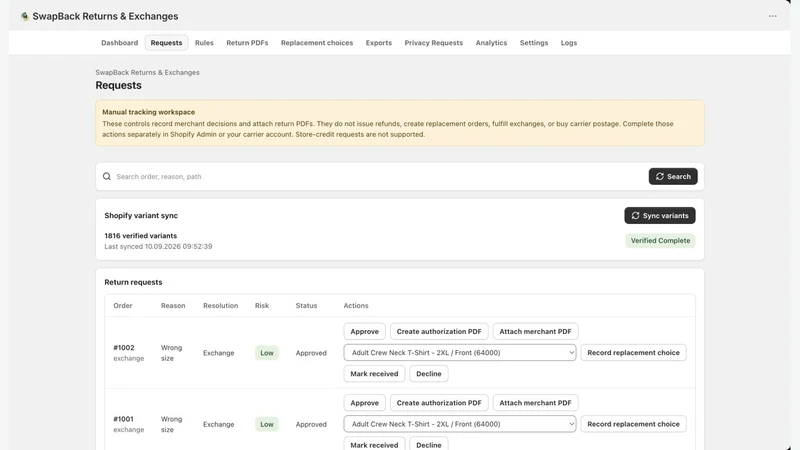Click the Actions column header
The image size is (800, 450).
356,306
